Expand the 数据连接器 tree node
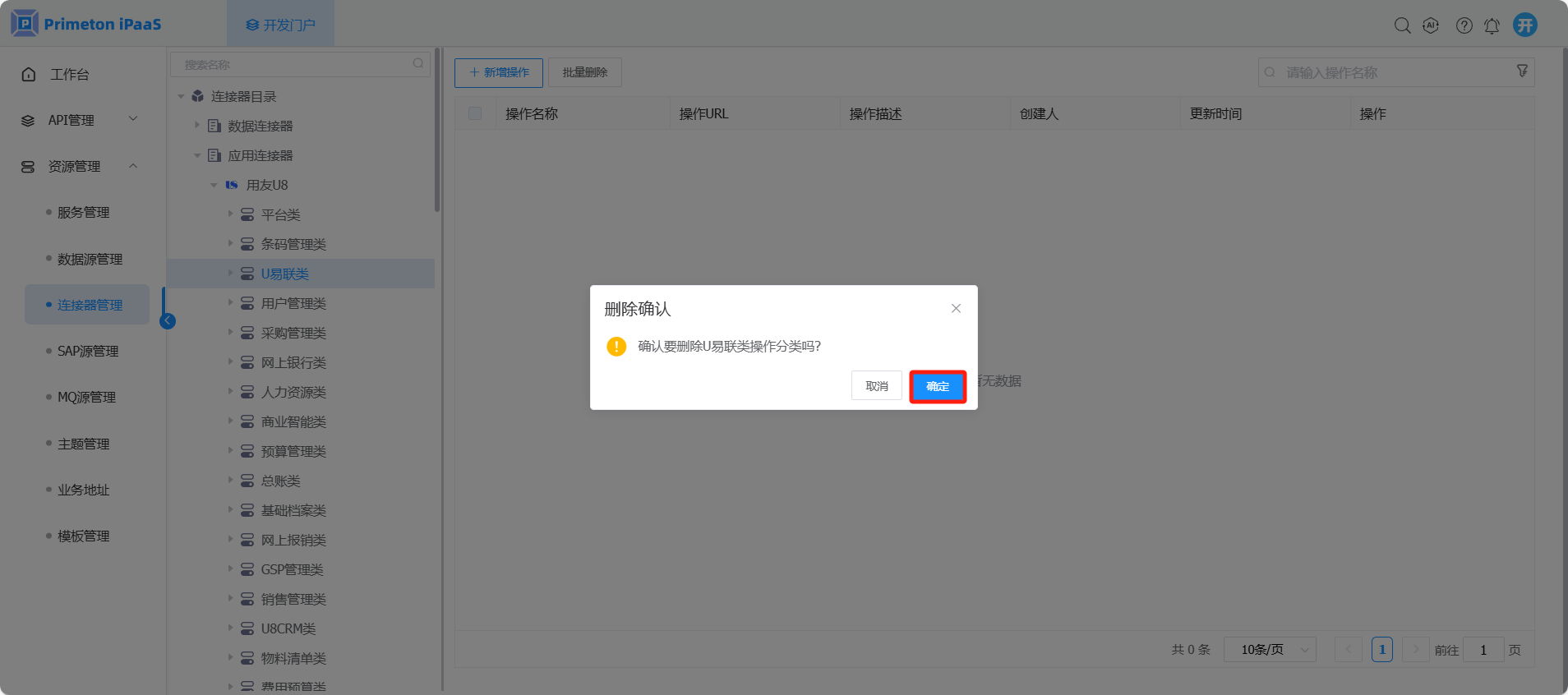The height and width of the screenshot is (695, 1568). coord(197,126)
